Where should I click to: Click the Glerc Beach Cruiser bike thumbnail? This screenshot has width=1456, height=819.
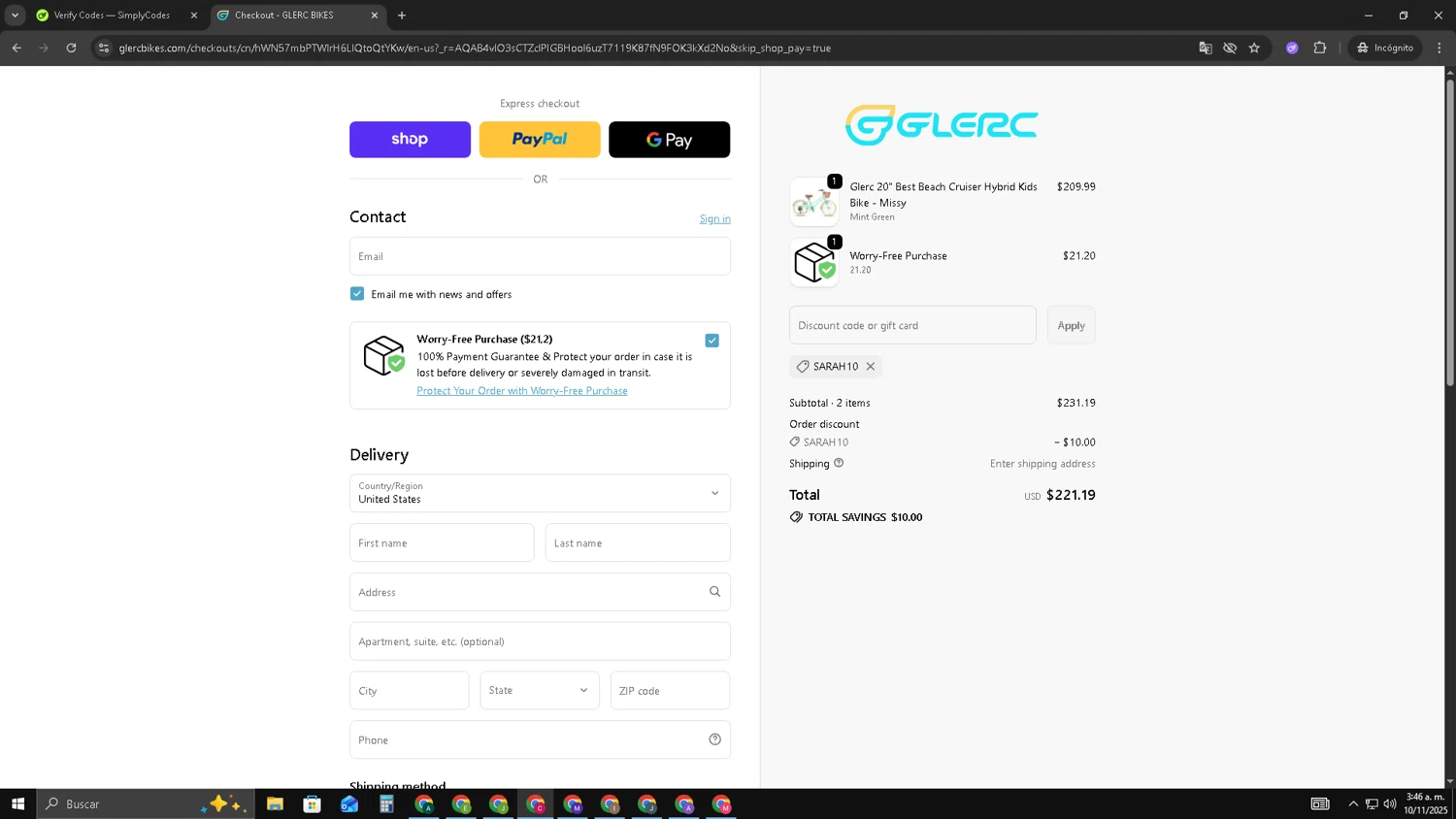pyautogui.click(x=814, y=202)
